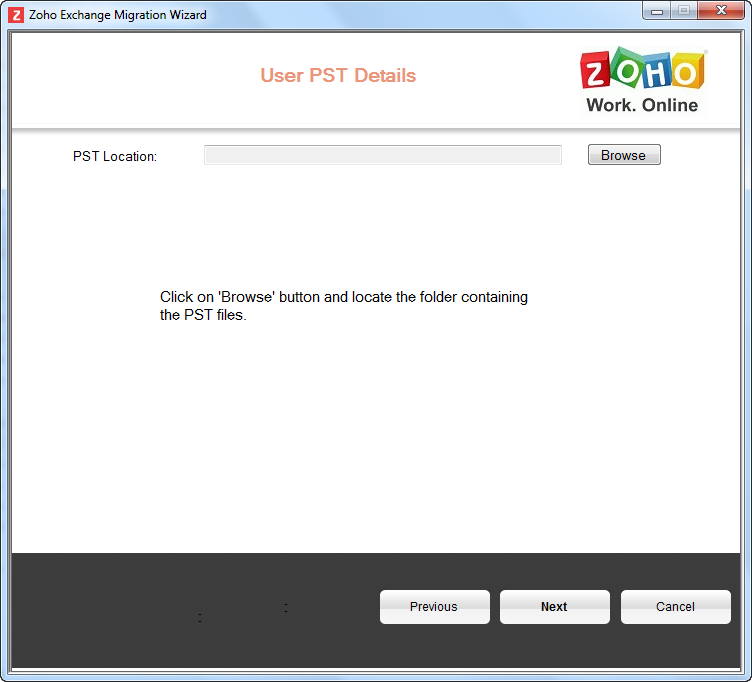
Task: Click the Browse button to locate PST folder
Action: click(624, 155)
